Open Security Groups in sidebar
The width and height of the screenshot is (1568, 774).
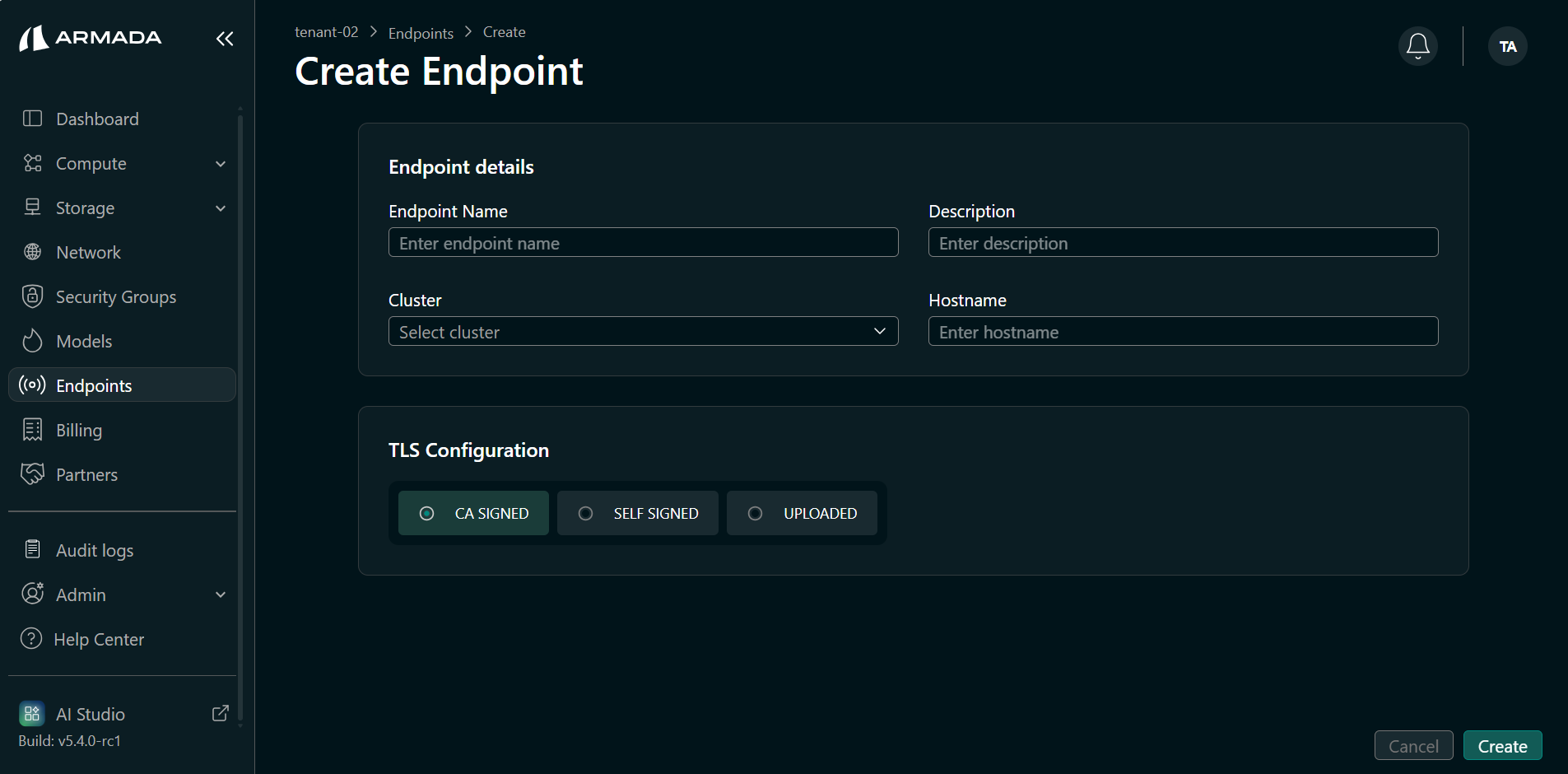tap(122, 296)
